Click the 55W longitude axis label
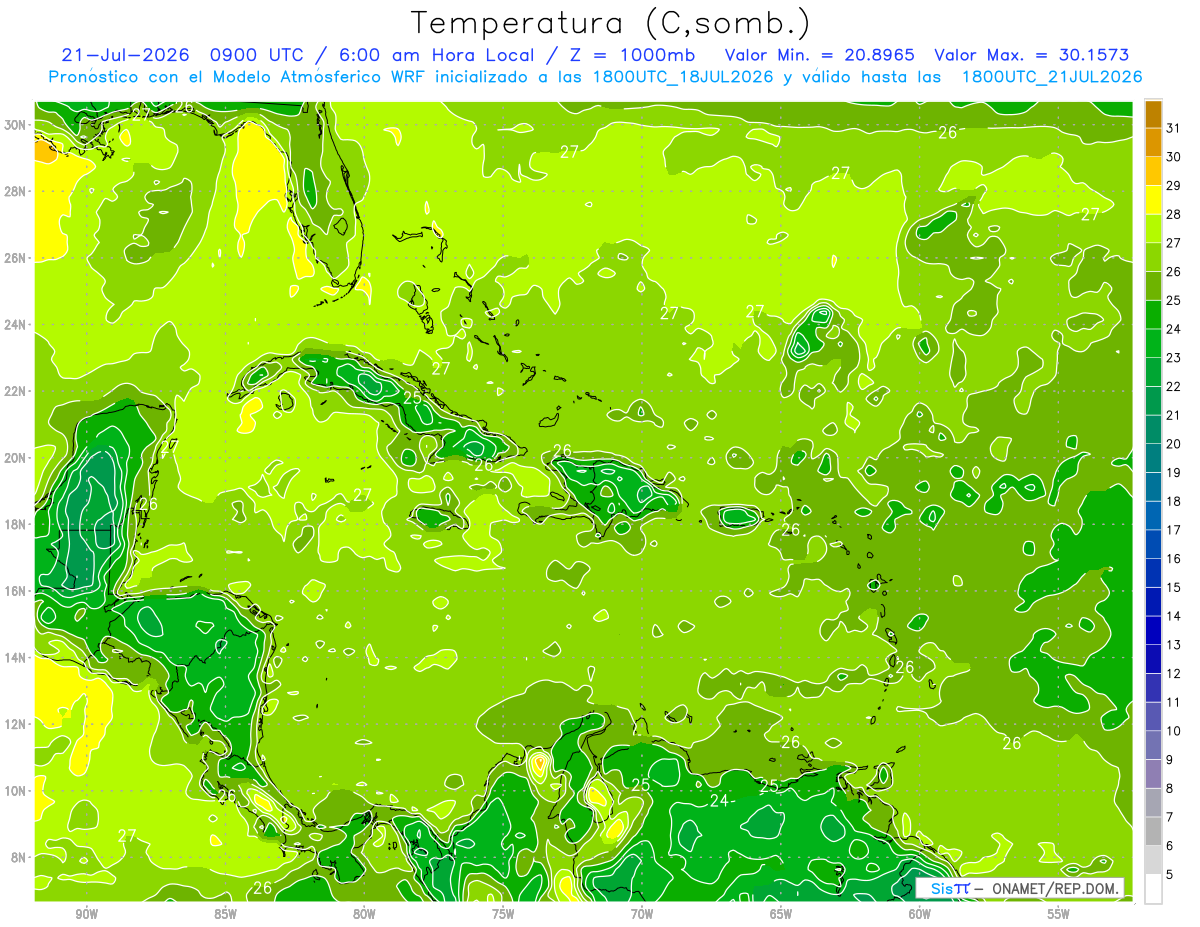This screenshot has width=1200, height=927. click(1059, 915)
